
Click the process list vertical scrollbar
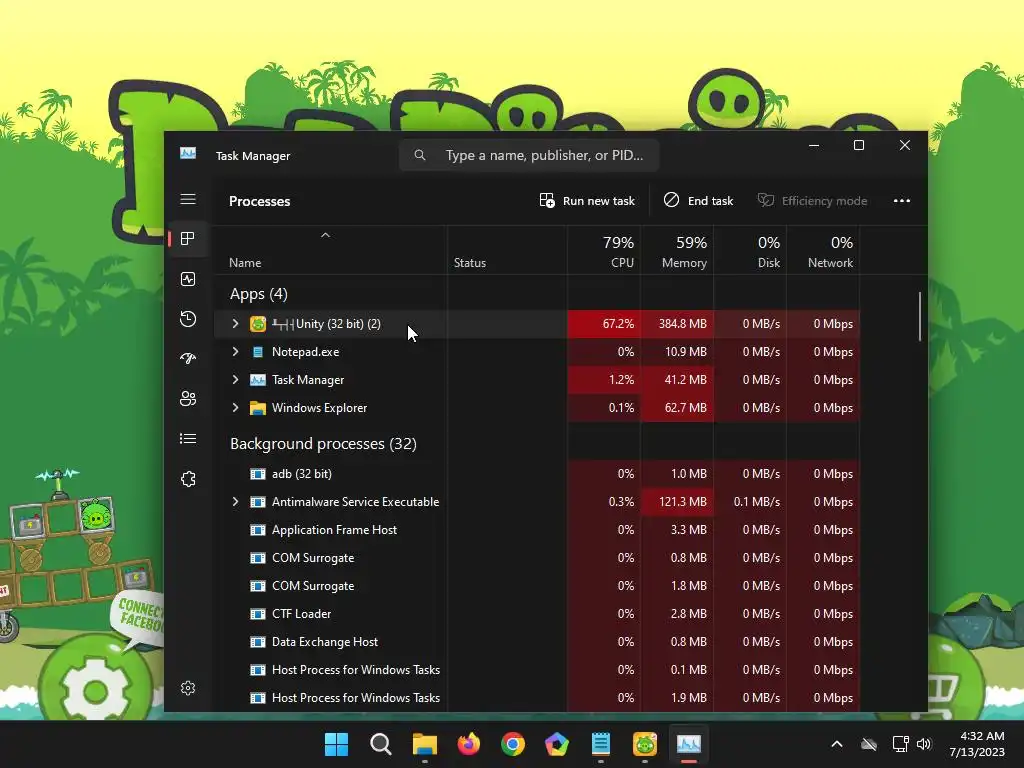(x=920, y=317)
